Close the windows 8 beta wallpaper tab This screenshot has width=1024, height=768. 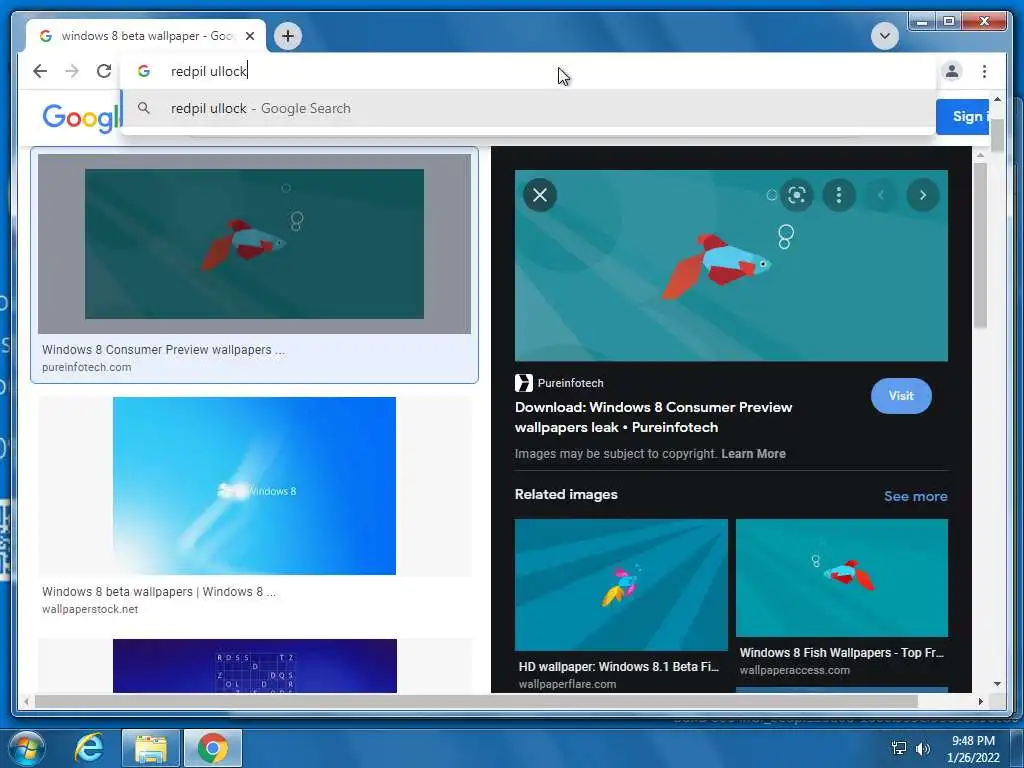(x=249, y=36)
